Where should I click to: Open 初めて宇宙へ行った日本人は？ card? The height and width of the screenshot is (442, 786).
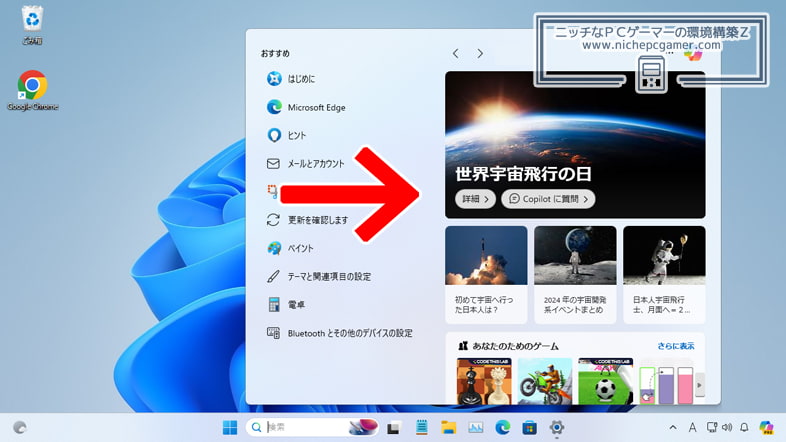click(x=486, y=275)
